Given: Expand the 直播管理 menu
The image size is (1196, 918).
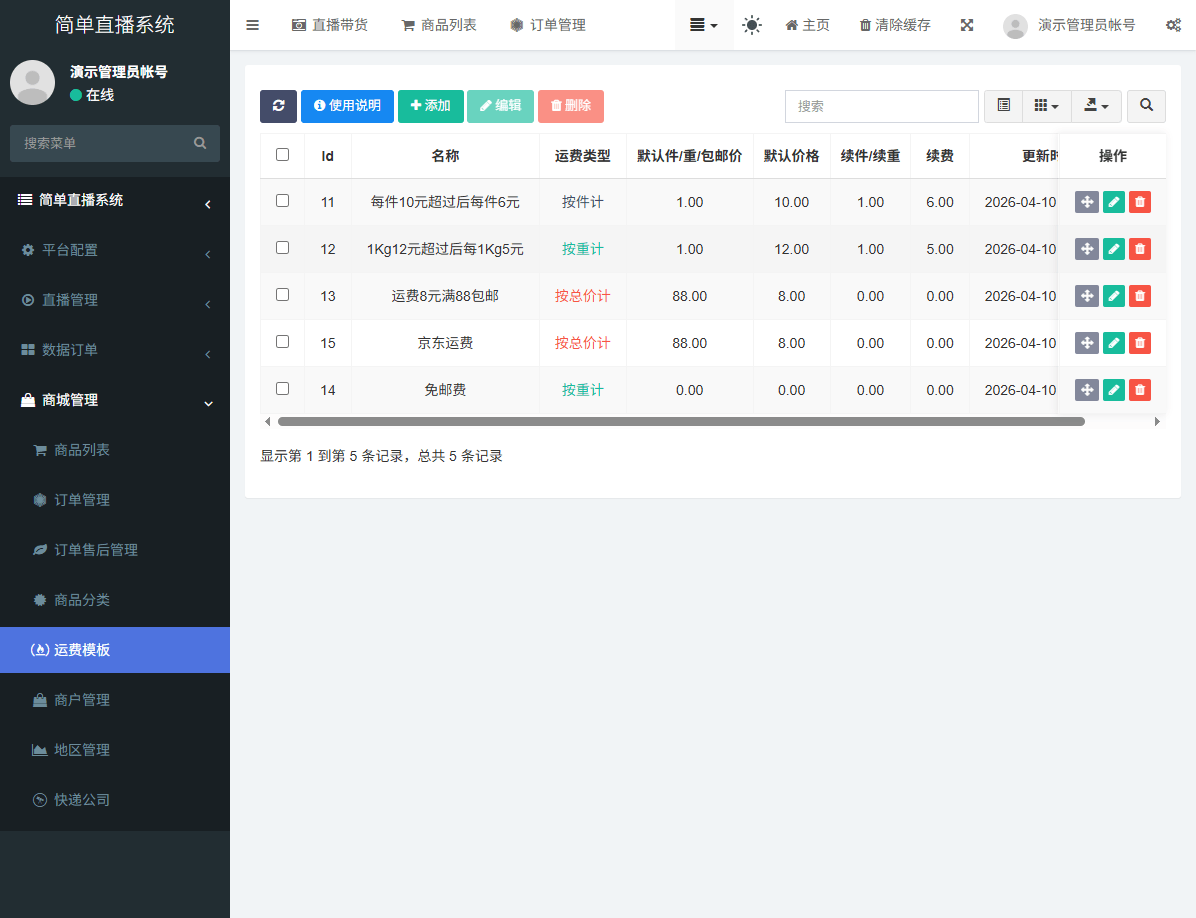Looking at the screenshot, I should coord(114,300).
